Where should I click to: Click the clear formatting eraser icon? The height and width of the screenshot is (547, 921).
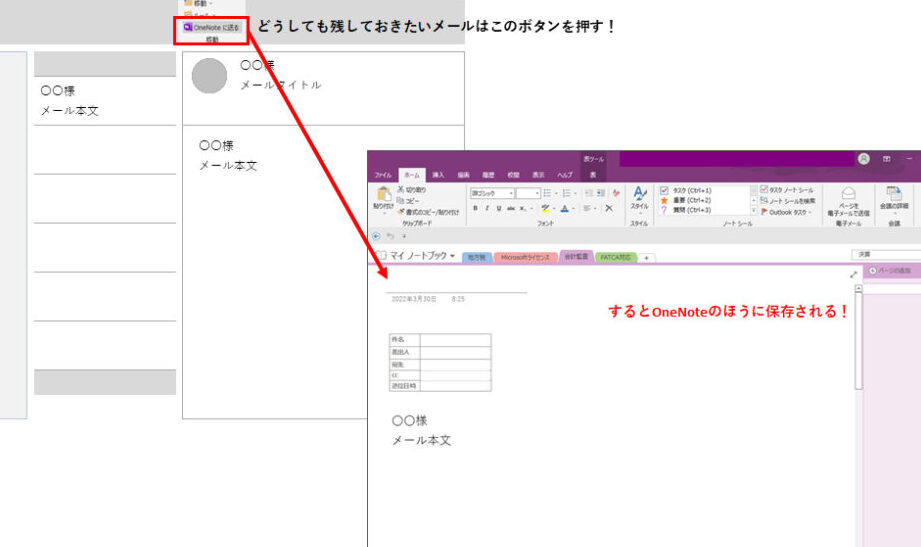click(x=616, y=193)
